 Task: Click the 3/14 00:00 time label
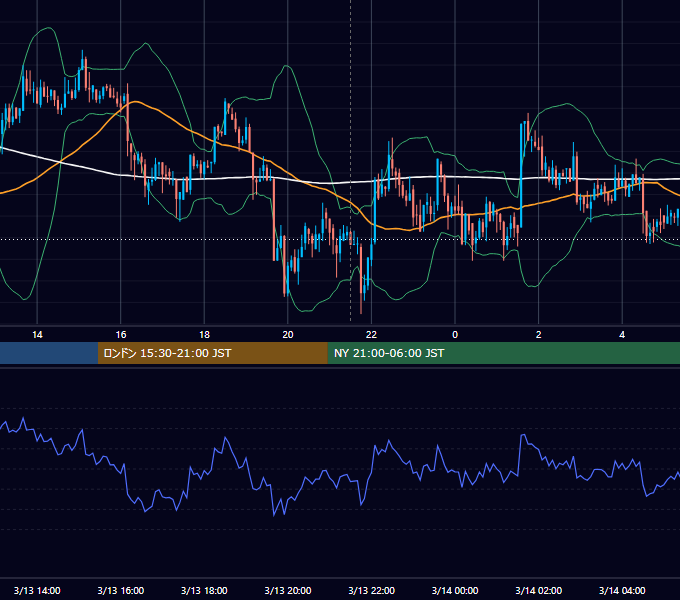455,590
